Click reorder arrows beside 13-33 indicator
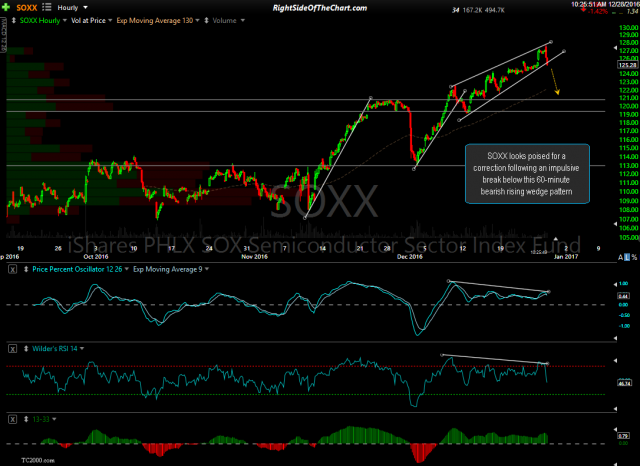640x466 pixels. tap(26, 419)
